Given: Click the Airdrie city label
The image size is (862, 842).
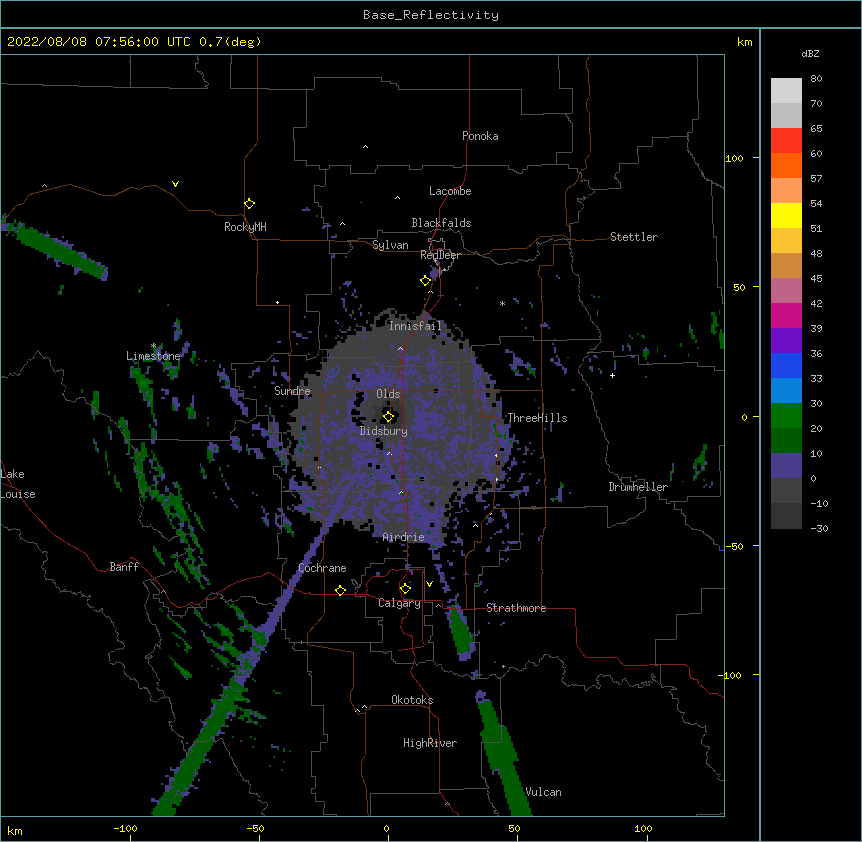Looking at the screenshot, I should [404, 537].
